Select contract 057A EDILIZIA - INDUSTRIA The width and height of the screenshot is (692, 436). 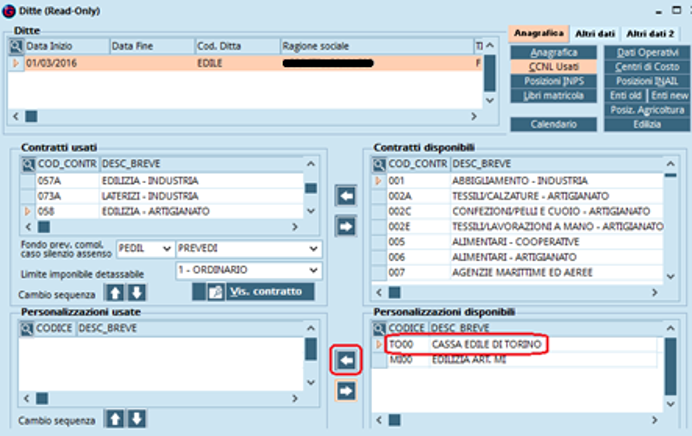click(162, 181)
